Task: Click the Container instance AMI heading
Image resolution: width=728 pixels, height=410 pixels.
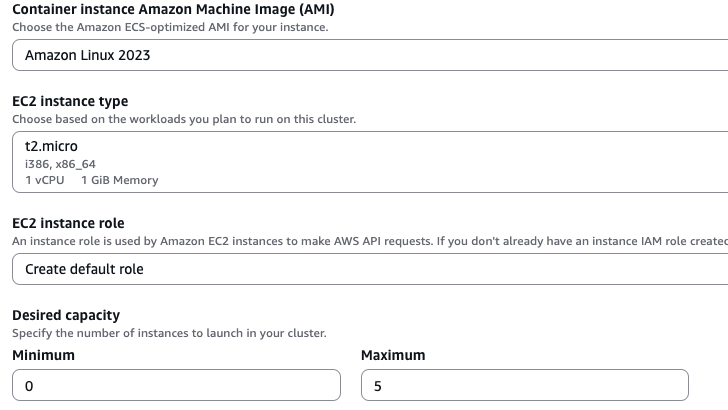Action: pyautogui.click(x=173, y=9)
